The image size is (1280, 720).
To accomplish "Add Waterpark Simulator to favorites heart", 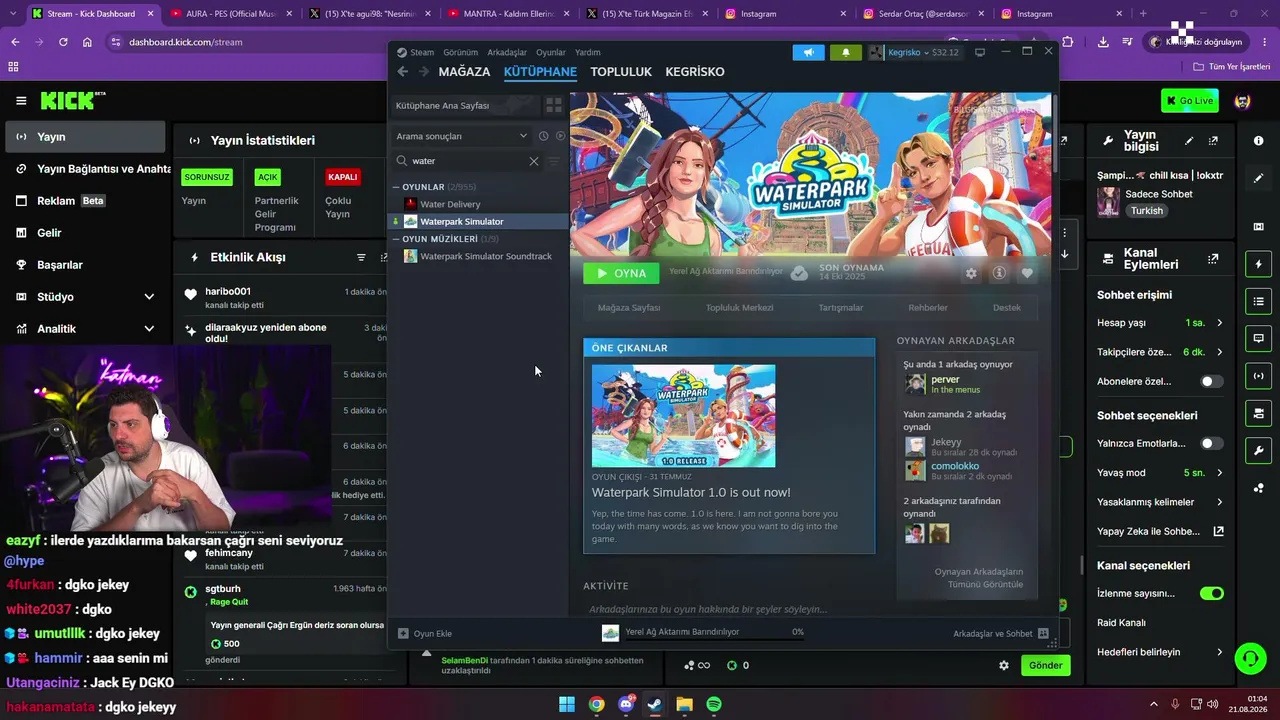I will [x=1026, y=273].
